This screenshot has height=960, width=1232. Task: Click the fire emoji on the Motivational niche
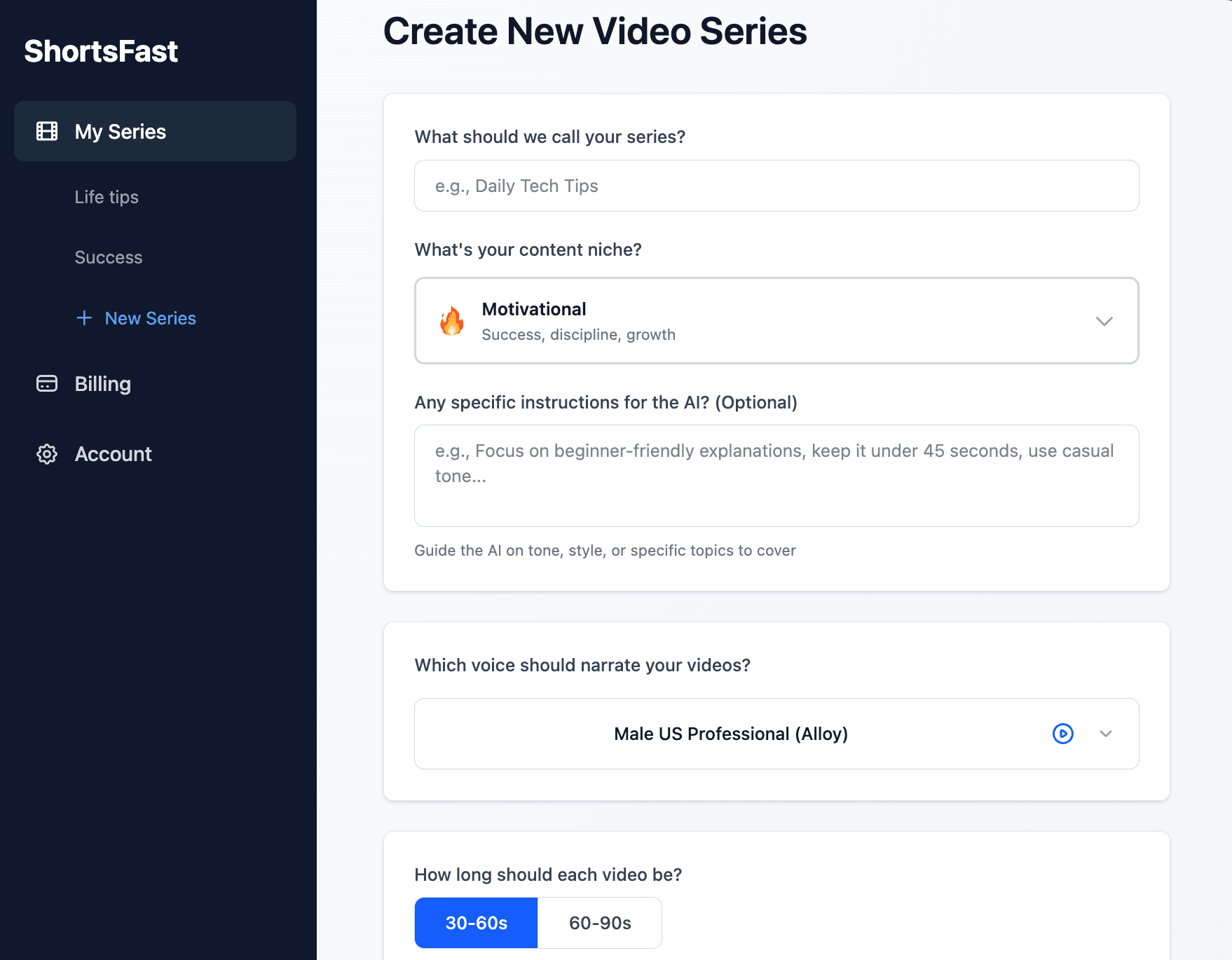click(452, 321)
